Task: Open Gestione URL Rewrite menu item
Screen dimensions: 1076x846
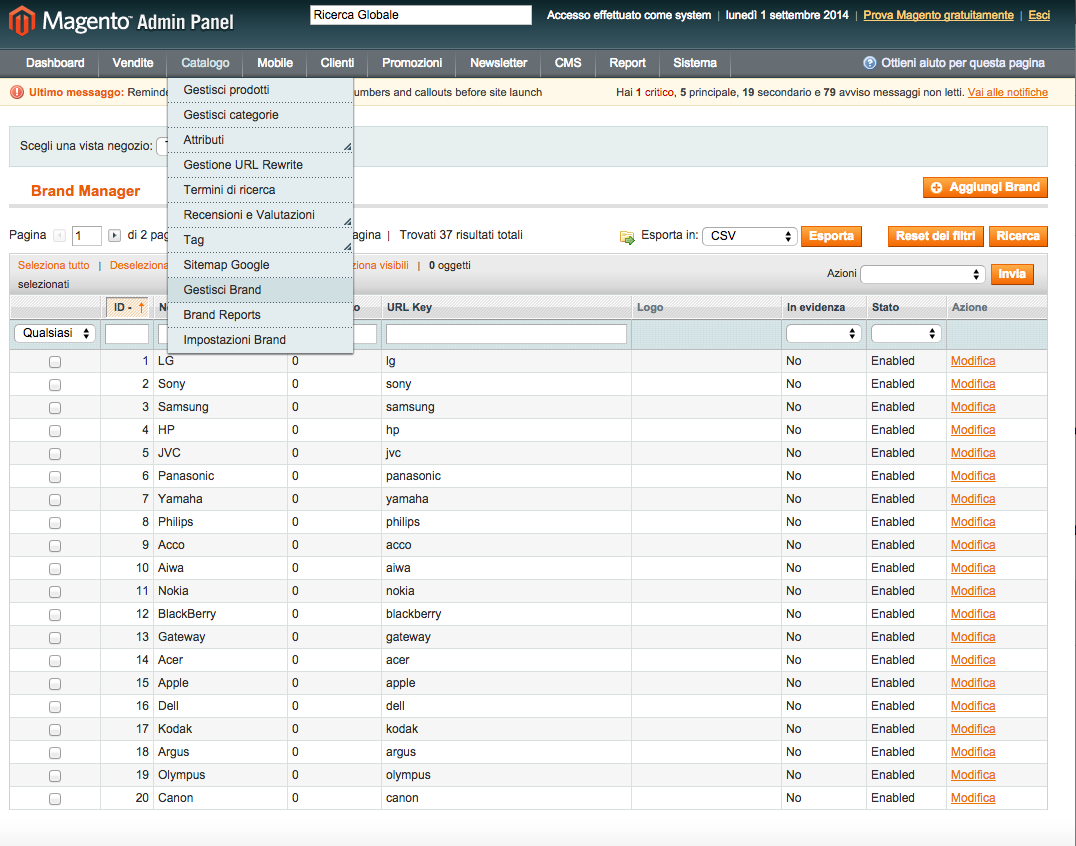Action: (x=260, y=165)
